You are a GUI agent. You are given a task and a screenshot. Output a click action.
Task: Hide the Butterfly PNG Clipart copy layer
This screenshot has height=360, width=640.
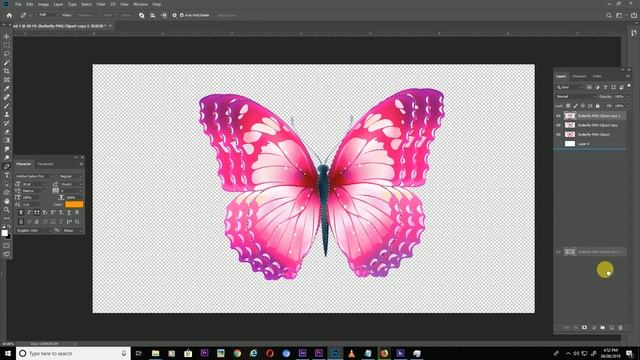558,125
